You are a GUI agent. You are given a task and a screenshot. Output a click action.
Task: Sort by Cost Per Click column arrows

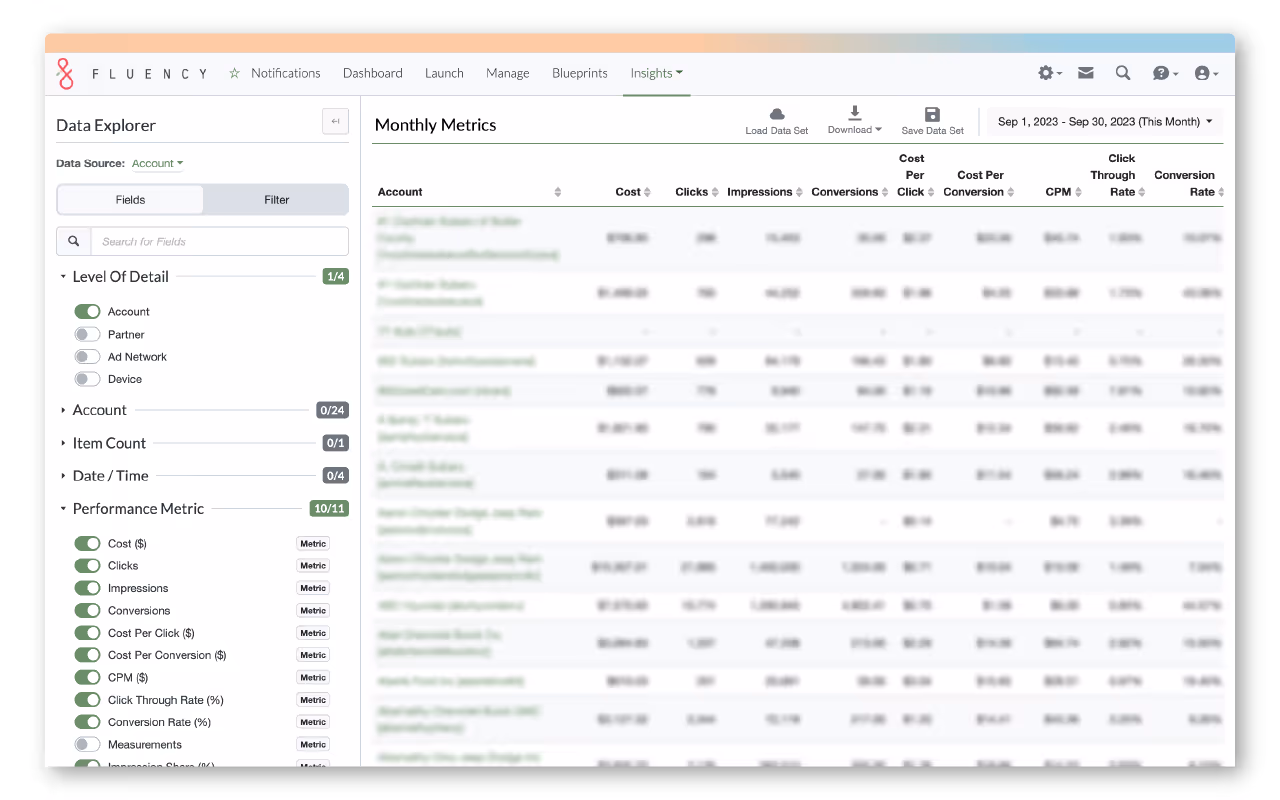click(x=931, y=192)
